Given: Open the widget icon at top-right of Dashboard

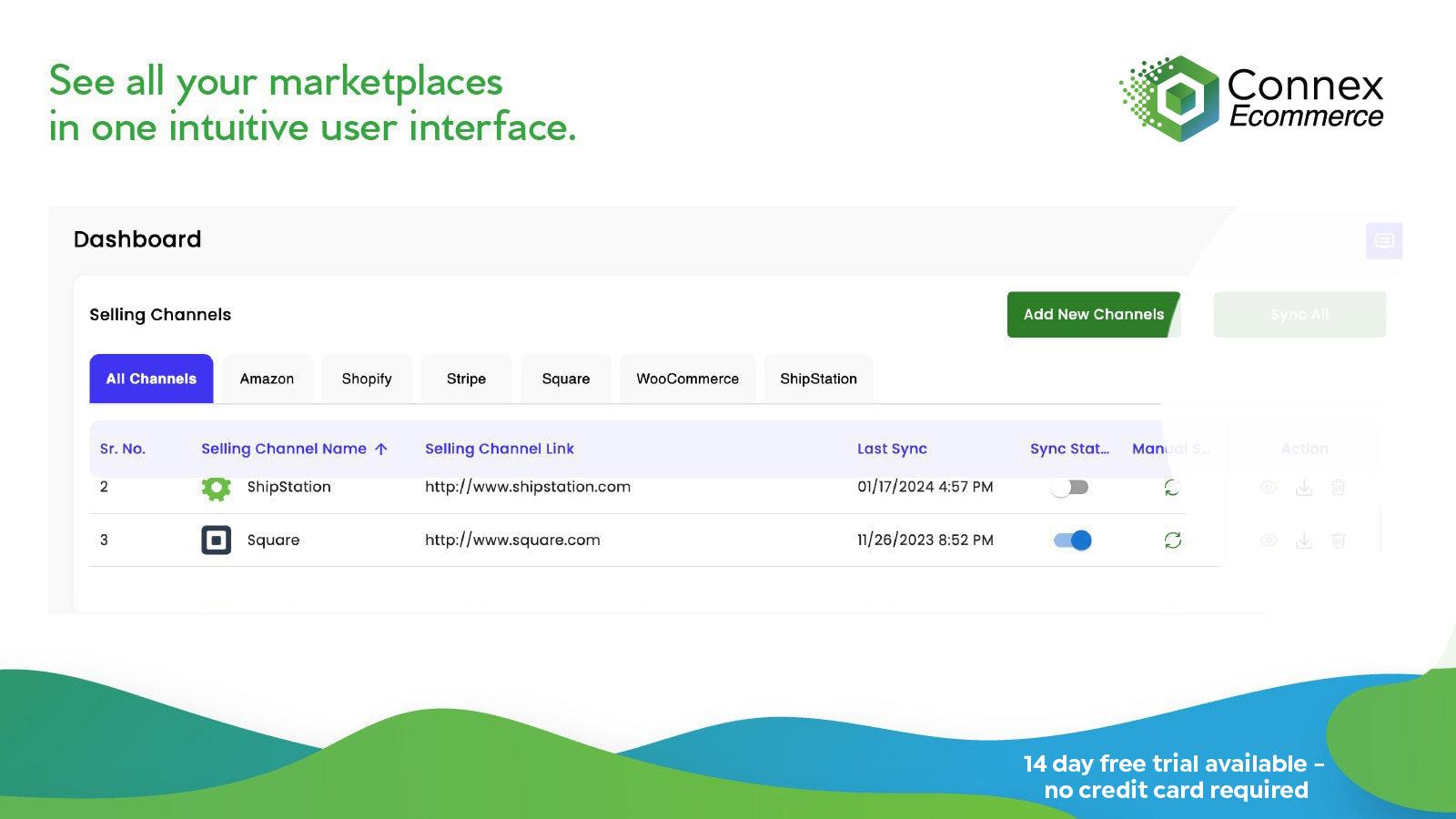Looking at the screenshot, I should coord(1384,240).
